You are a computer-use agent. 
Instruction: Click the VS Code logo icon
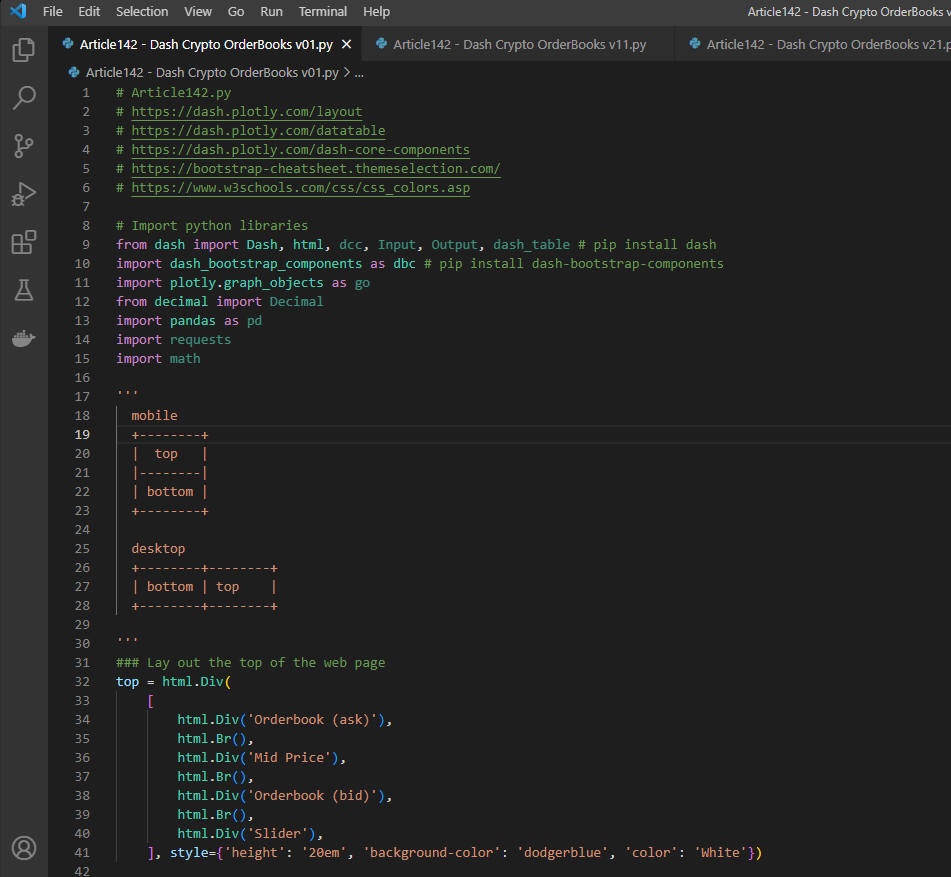coord(18,11)
